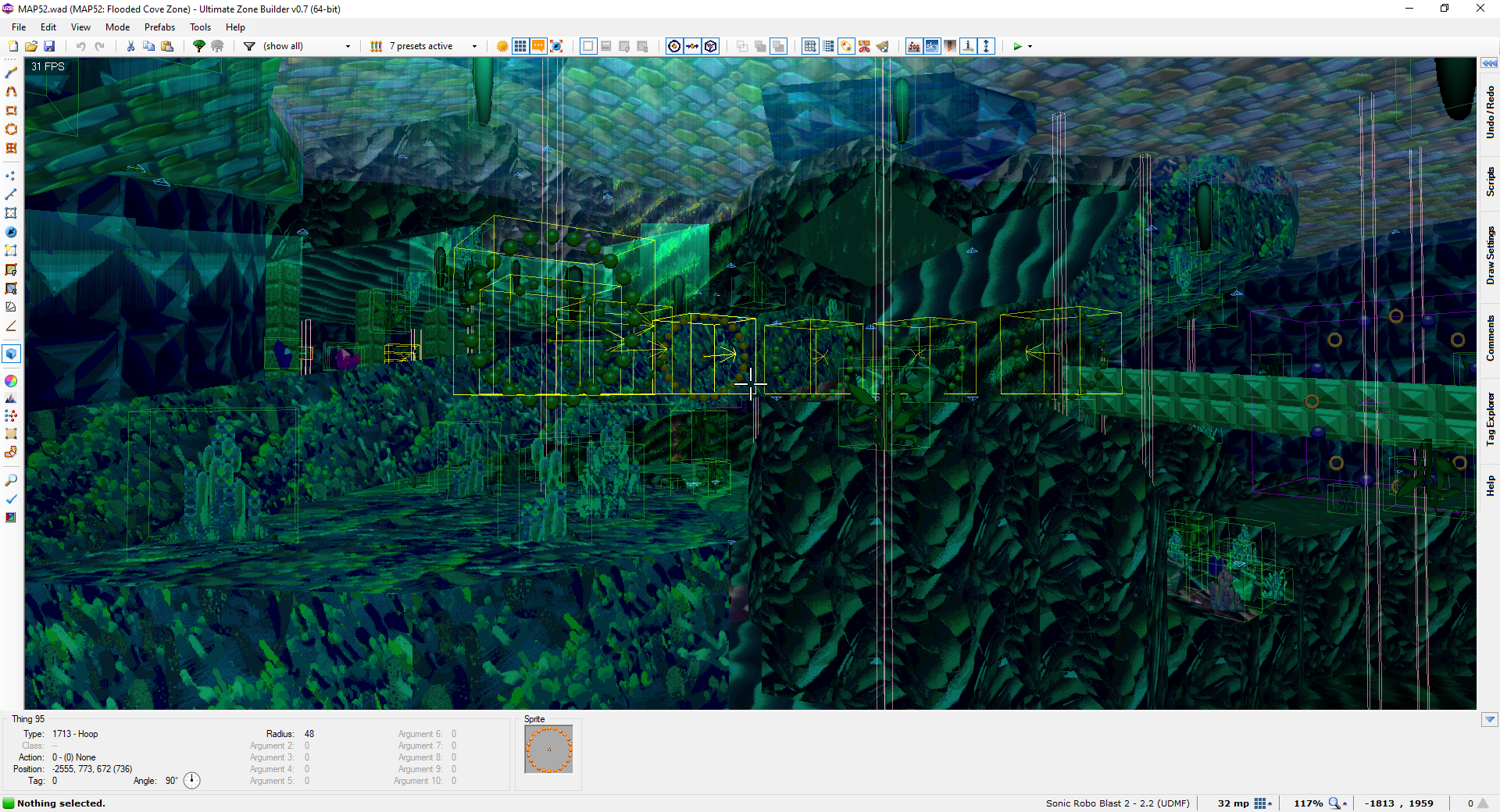Viewport: 1500px width, 812px height.
Task: Switch to Linedefs mode
Action: [x=11, y=194]
